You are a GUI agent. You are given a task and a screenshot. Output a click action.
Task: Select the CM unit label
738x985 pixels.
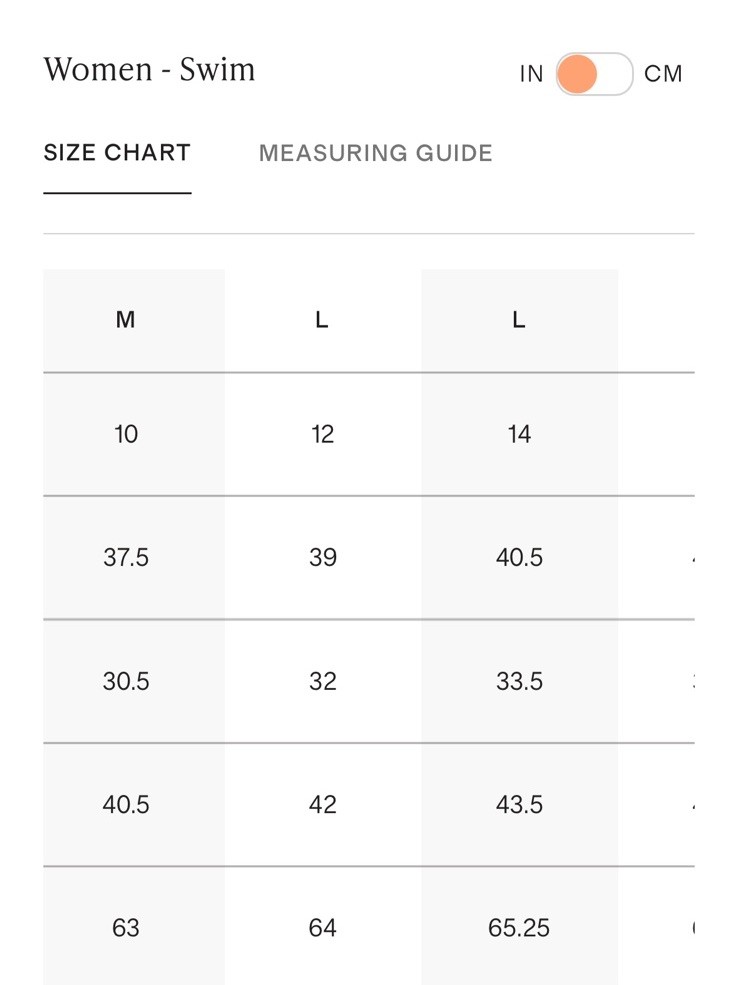[x=663, y=74]
